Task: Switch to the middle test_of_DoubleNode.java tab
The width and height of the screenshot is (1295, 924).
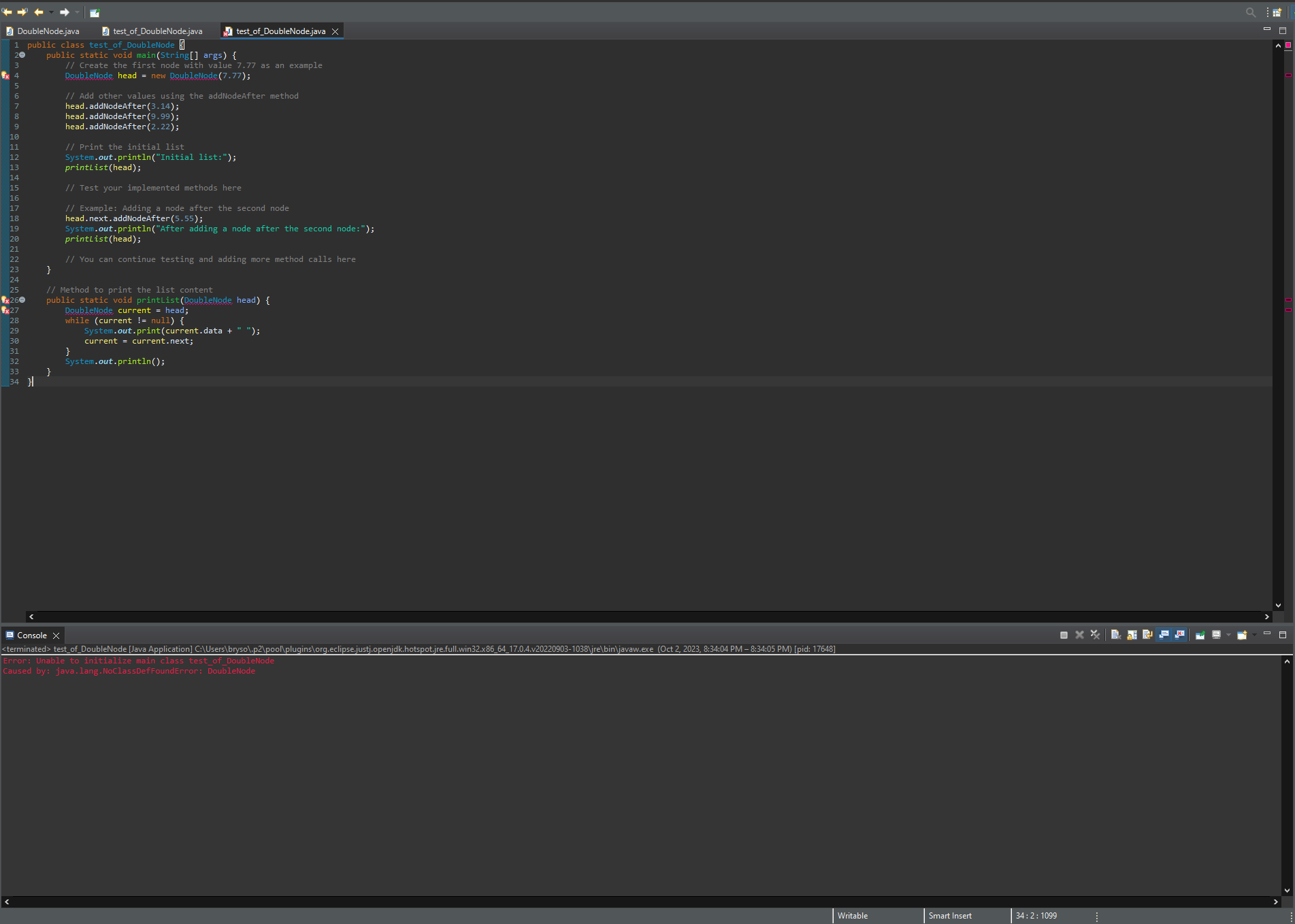Action: pyautogui.click(x=152, y=31)
